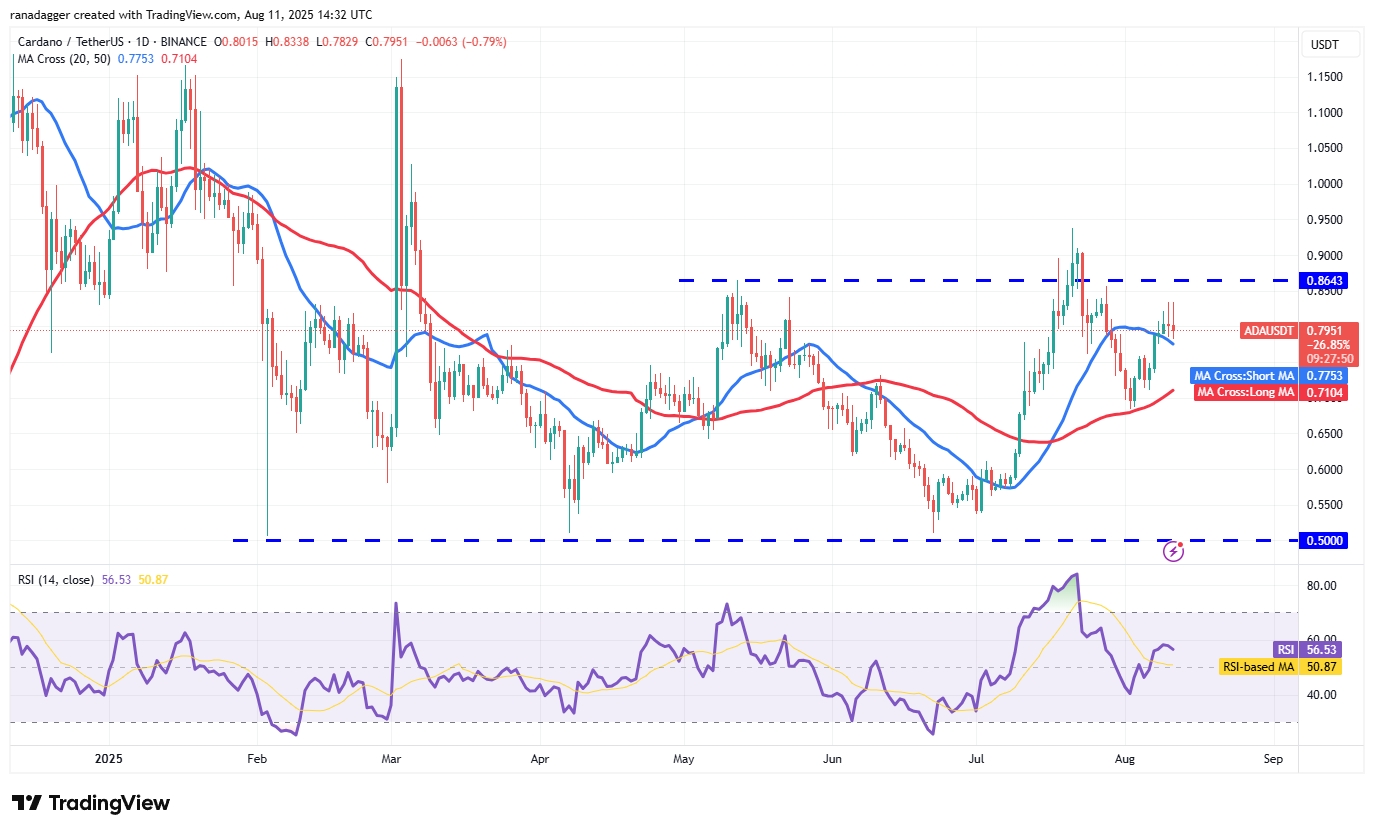This screenshot has width=1374, height=833.
Task: Click the Sep label on time axis
Action: pyautogui.click(x=1273, y=759)
